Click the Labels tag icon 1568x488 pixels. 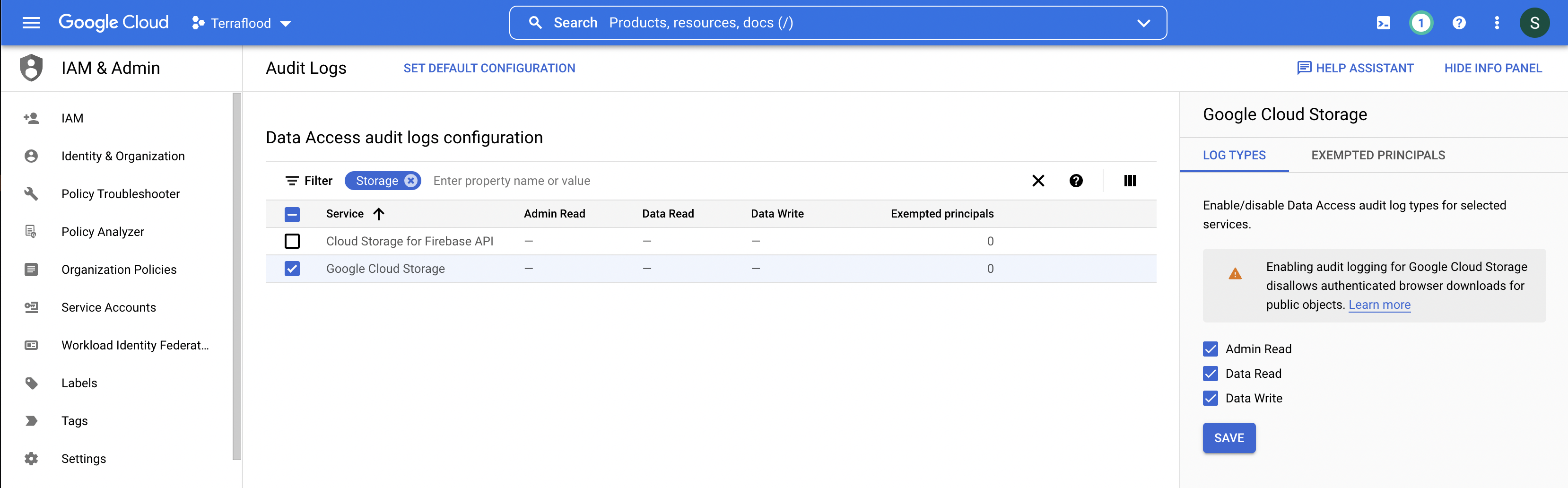[x=31, y=383]
